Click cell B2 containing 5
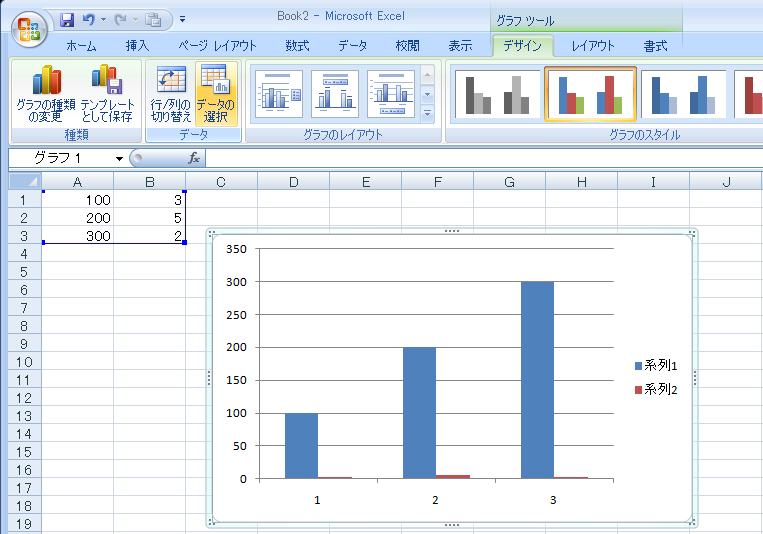Viewport: 763px width, 534px height. pyautogui.click(x=149, y=218)
